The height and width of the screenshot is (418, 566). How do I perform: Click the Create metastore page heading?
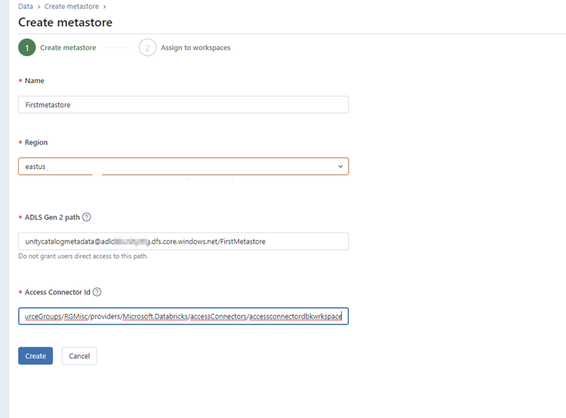coord(65,22)
